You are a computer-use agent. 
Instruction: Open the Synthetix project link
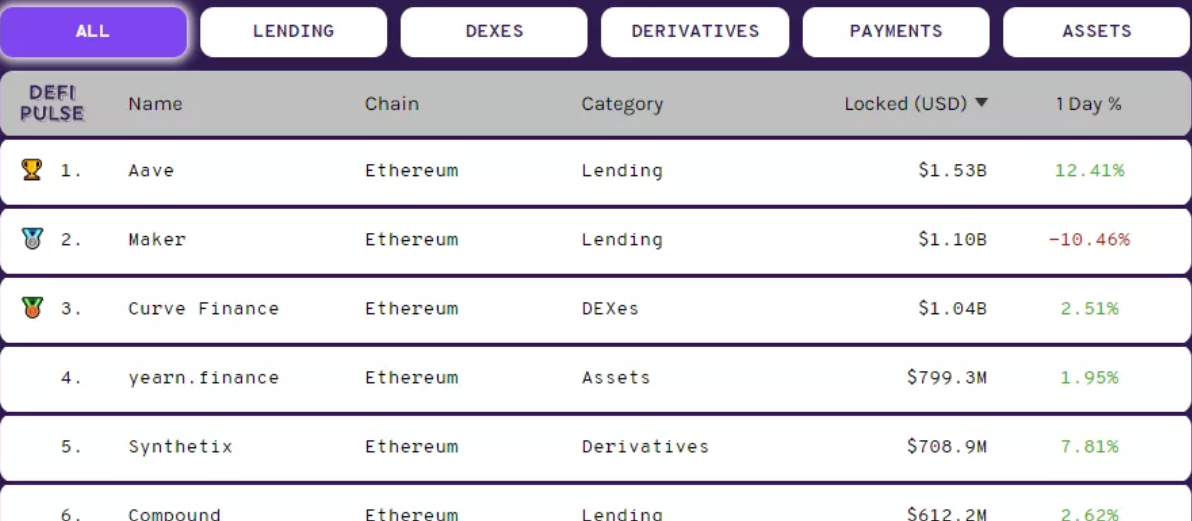point(180,446)
